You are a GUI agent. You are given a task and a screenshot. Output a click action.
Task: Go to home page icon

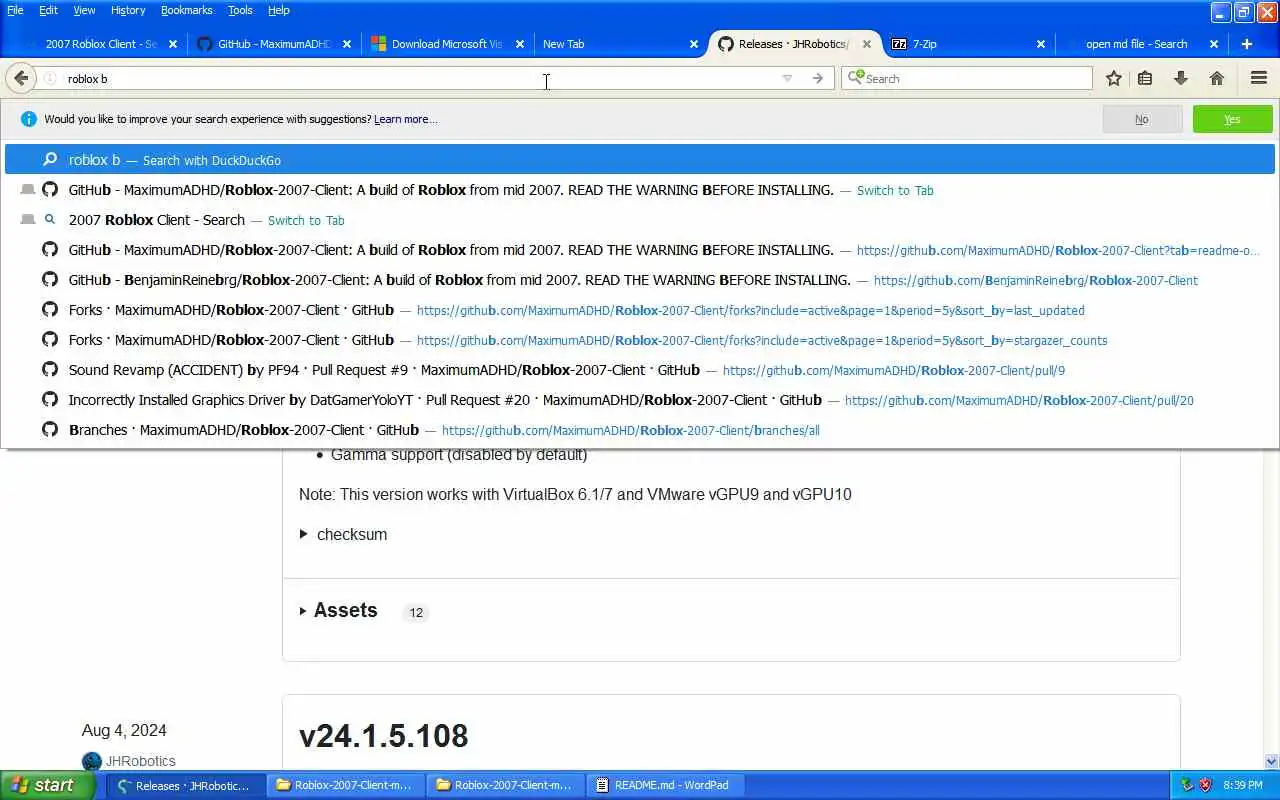point(1217,78)
